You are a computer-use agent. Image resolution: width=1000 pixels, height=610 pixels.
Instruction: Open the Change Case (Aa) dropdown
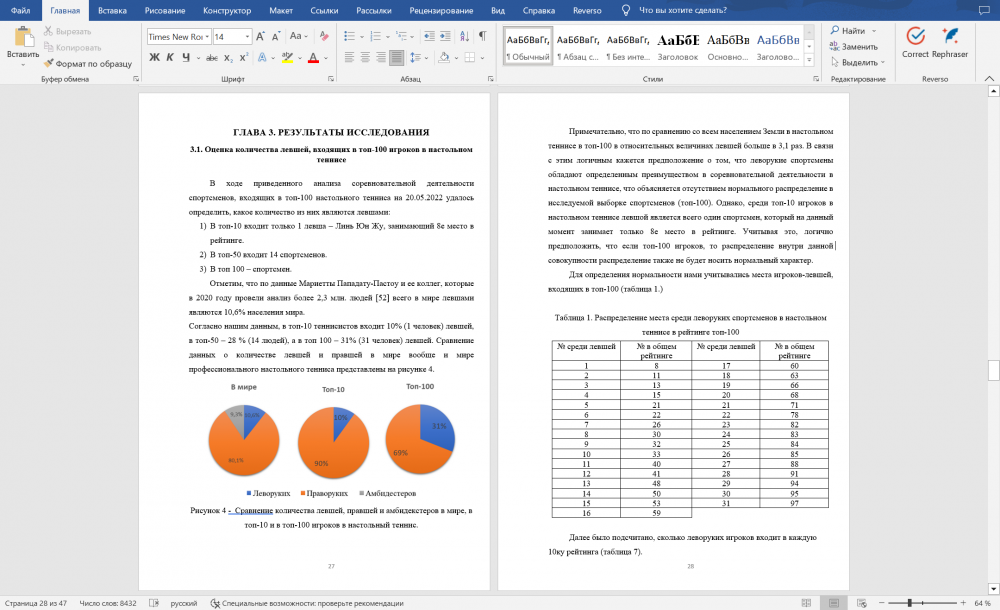[298, 36]
